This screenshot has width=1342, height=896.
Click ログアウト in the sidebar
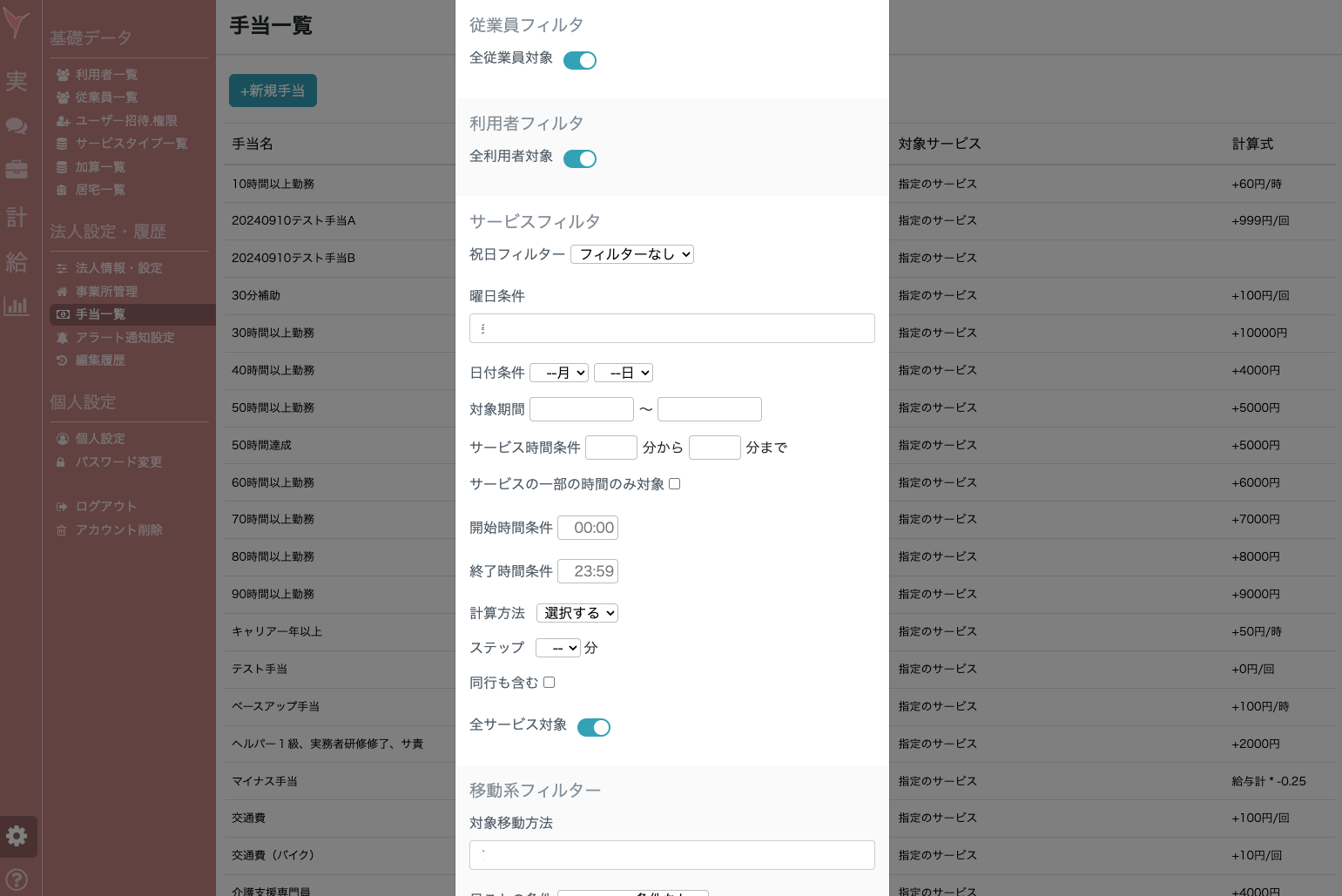pyautogui.click(x=105, y=506)
